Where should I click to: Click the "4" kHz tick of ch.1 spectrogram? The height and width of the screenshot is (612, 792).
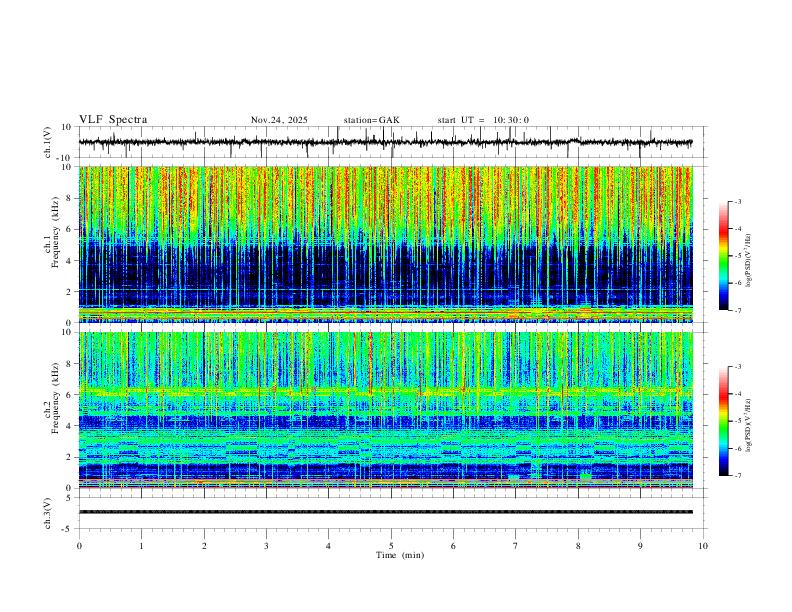tap(69, 261)
